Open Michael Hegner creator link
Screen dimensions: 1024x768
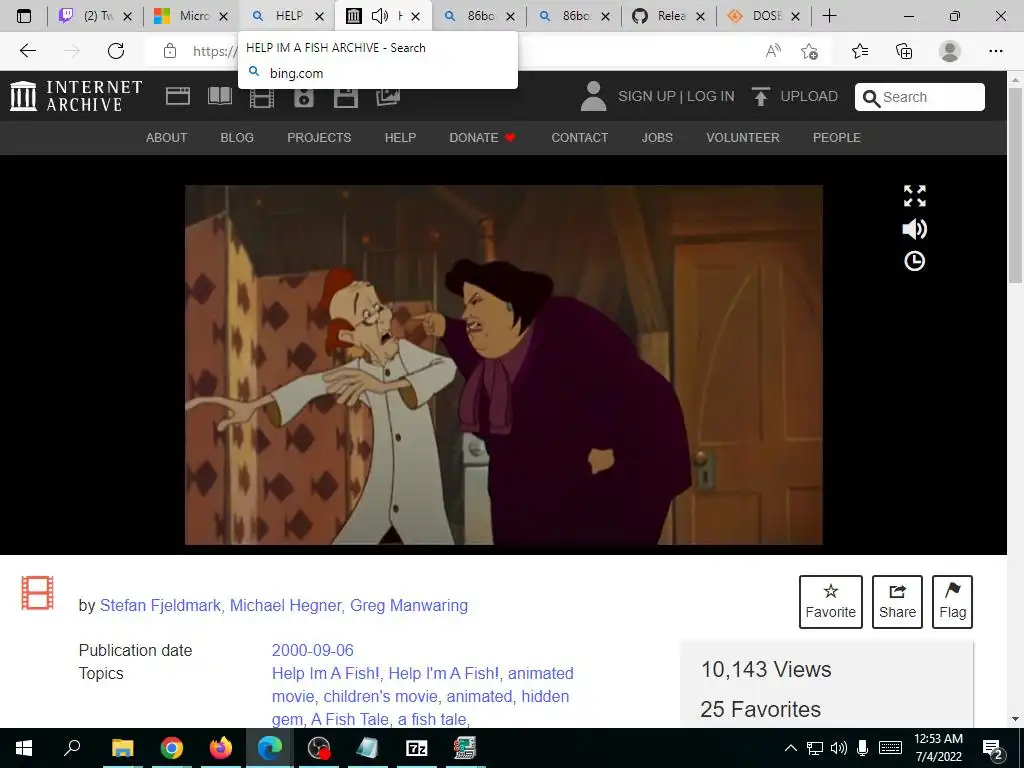point(285,605)
